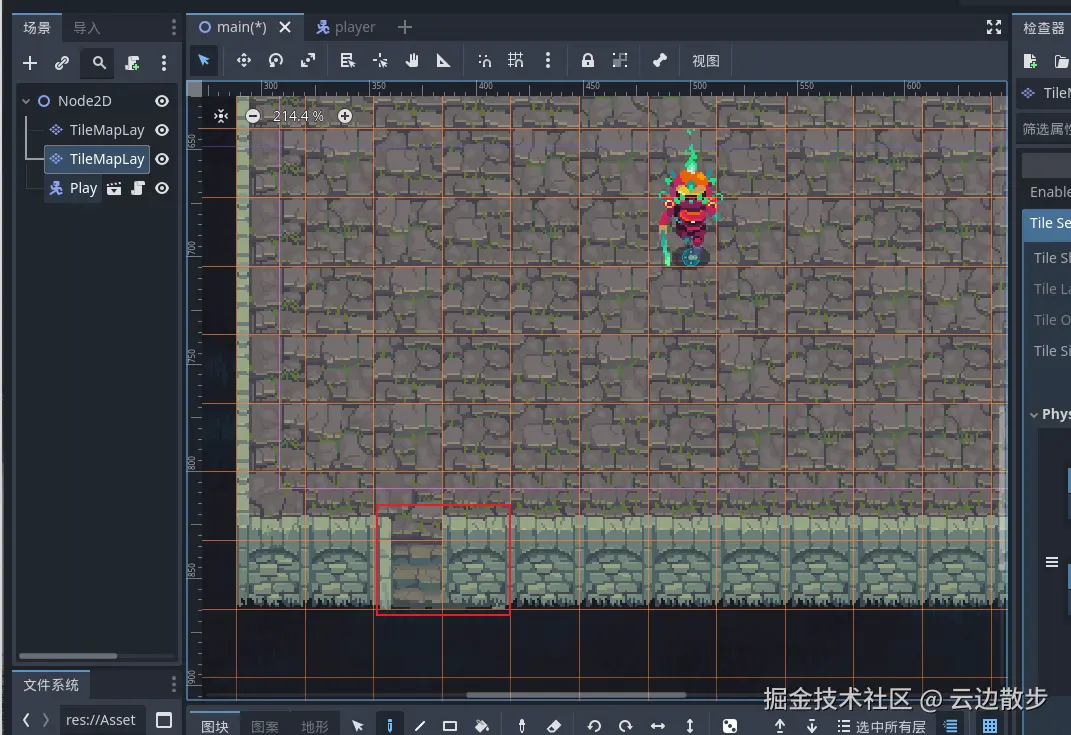Reset zoom by clicking 214.4 % label

coord(298,116)
